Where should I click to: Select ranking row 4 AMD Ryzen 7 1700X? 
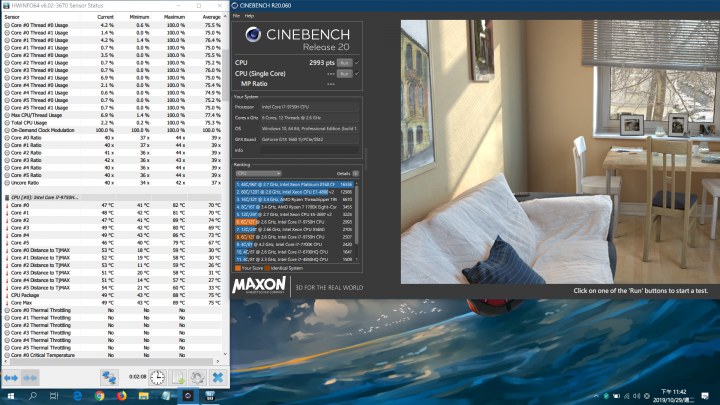pos(294,207)
